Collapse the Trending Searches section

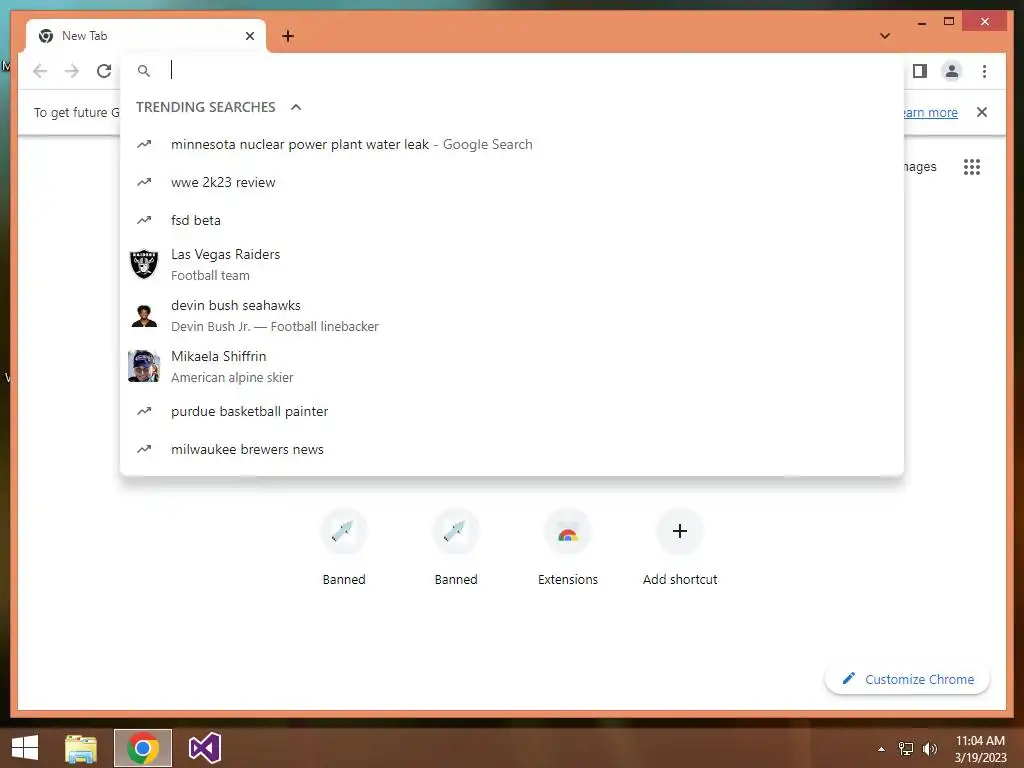click(296, 107)
